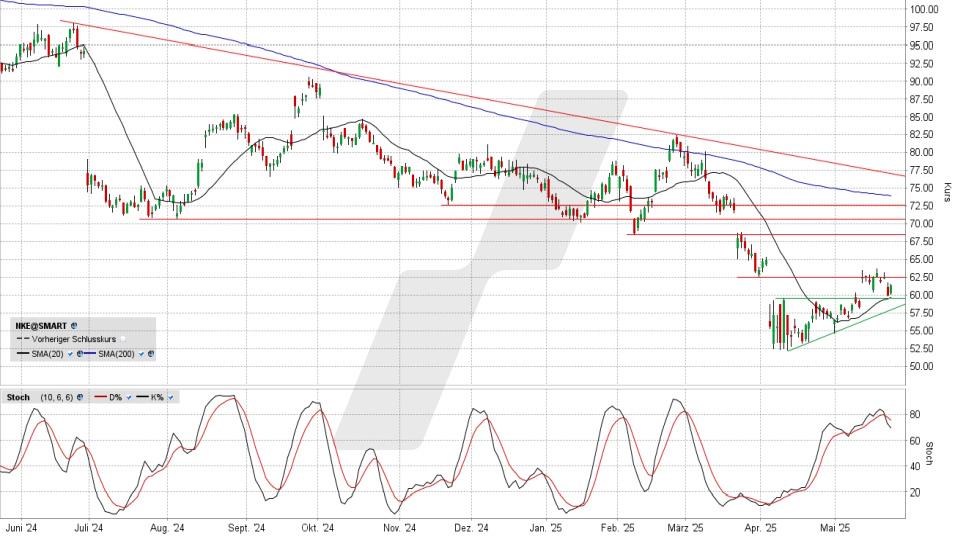960x540 pixels.
Task: Click the 82.50 price axis value
Action: click(x=922, y=135)
